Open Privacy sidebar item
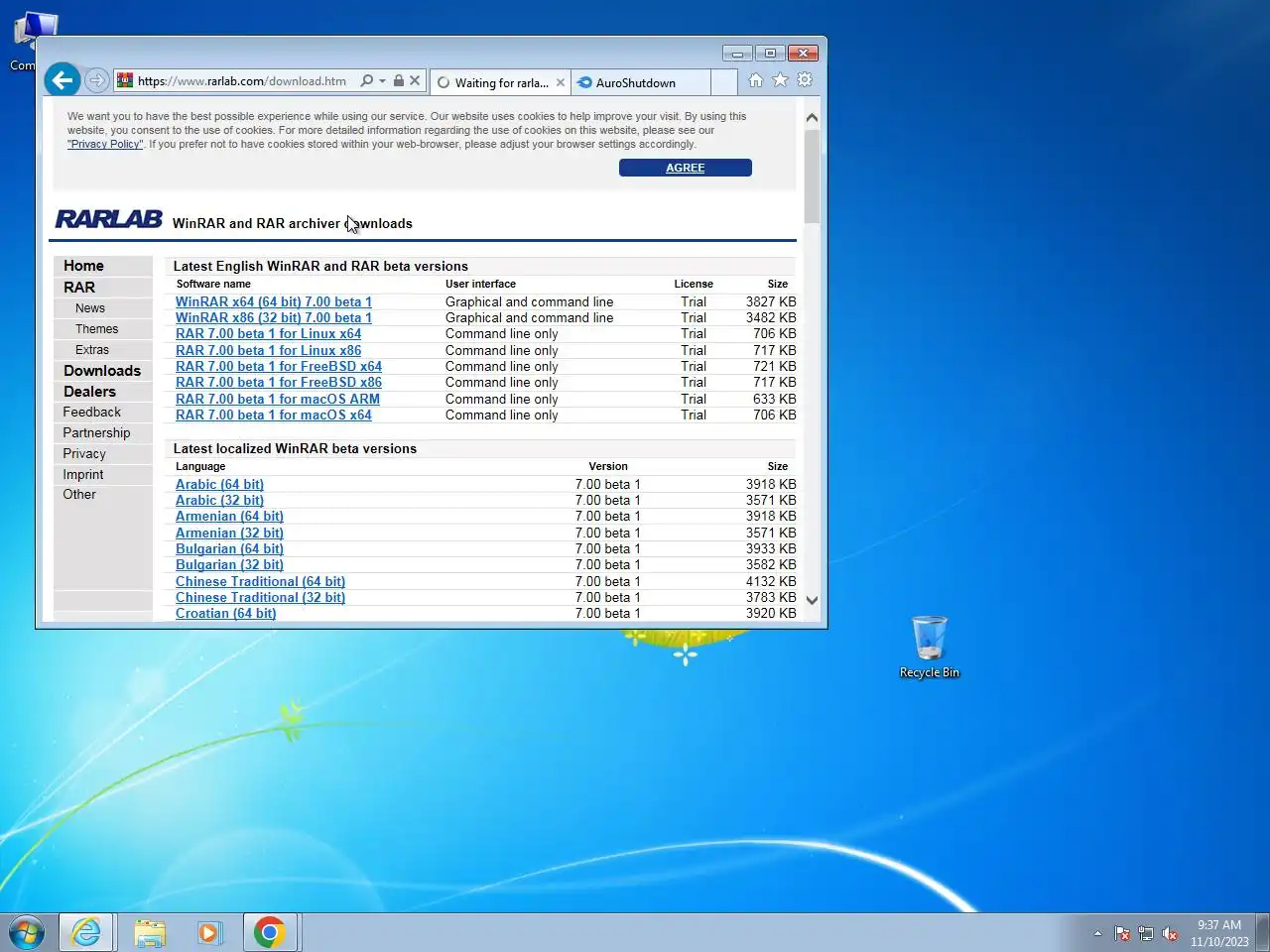This screenshot has height=952, width=1270. click(84, 453)
